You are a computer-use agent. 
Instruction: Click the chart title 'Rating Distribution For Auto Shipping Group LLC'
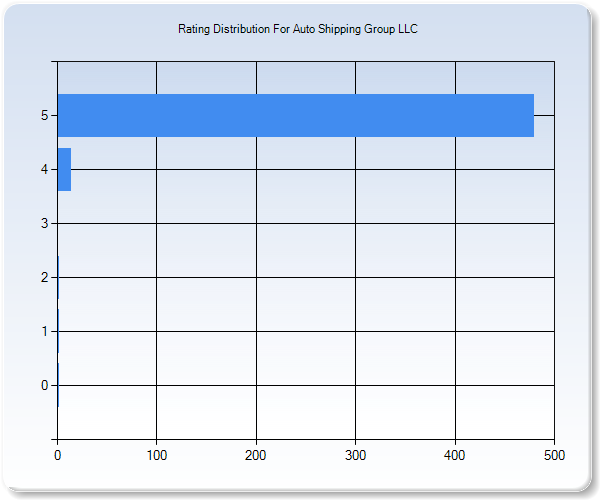tap(298, 29)
